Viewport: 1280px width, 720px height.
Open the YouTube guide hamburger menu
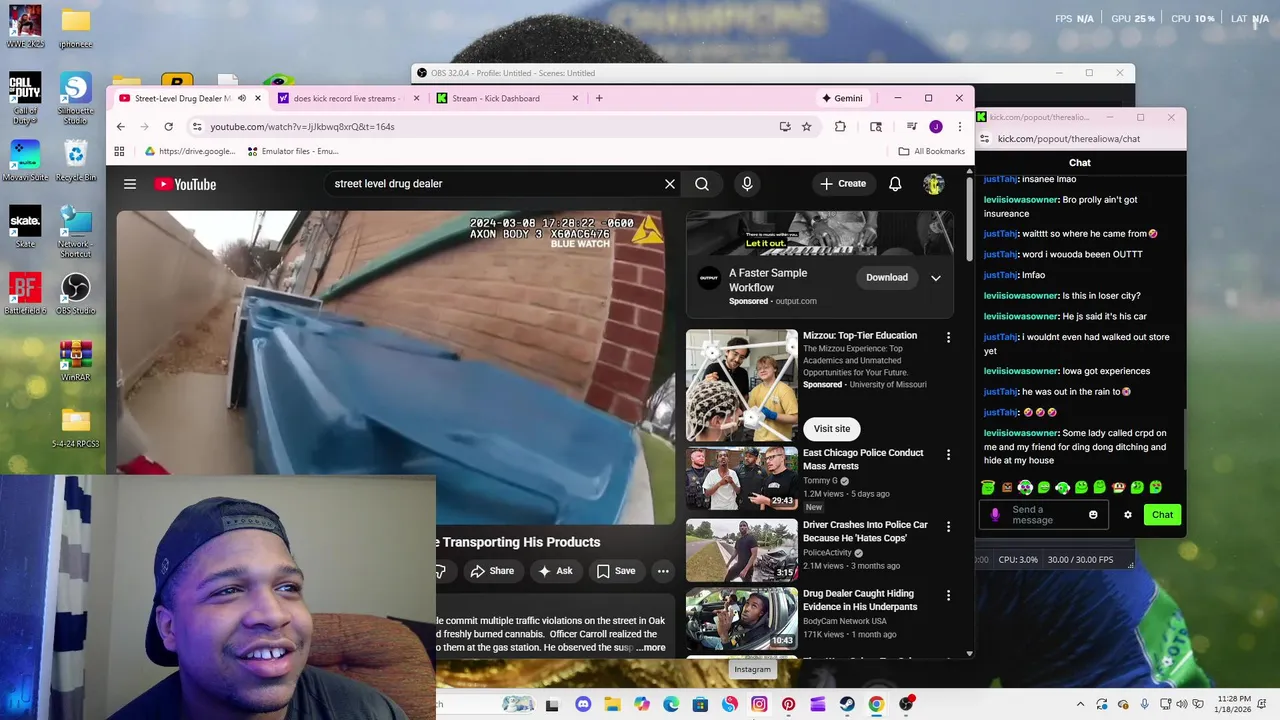click(x=130, y=184)
